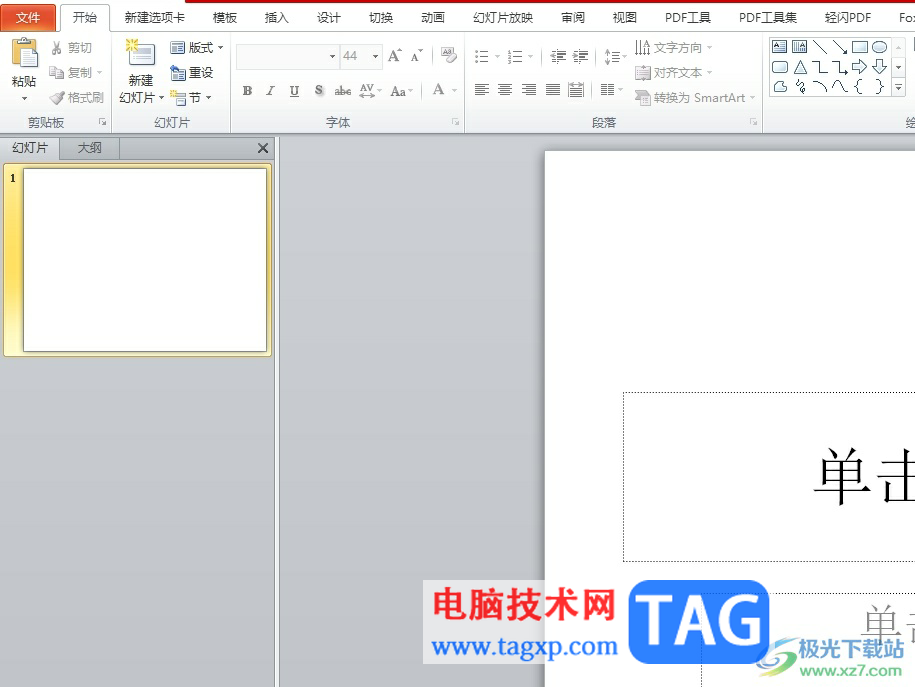Click the Cut (剪切) scissors icon
The height and width of the screenshot is (687, 915).
57,48
